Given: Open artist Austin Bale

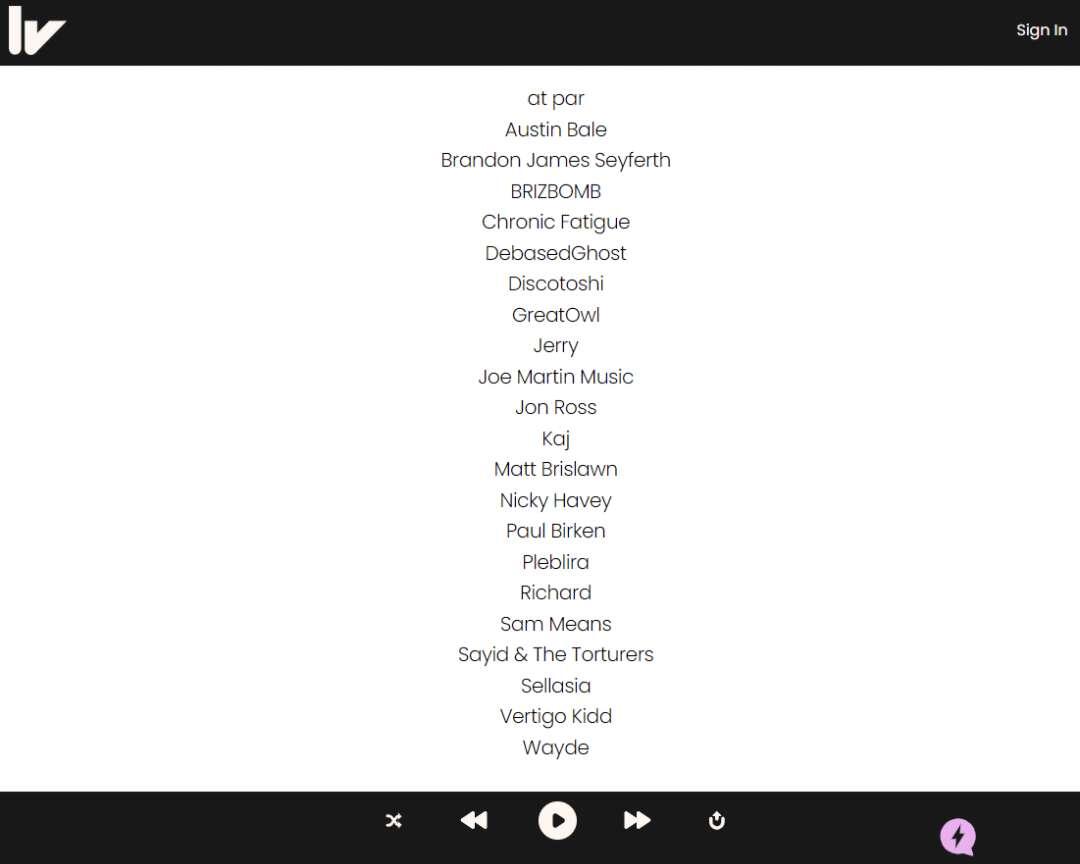Looking at the screenshot, I should click(556, 130).
